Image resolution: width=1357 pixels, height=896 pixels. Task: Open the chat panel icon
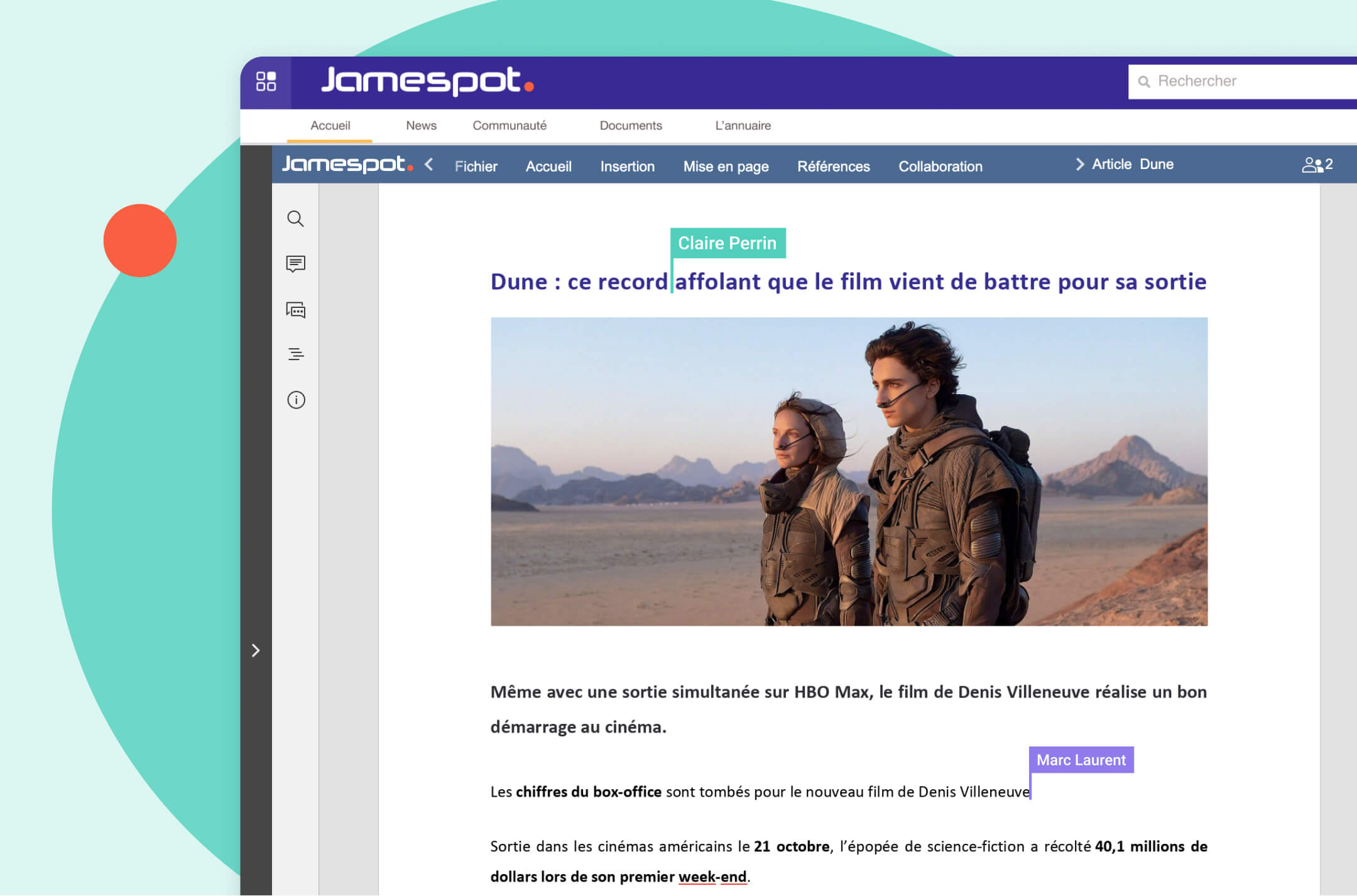(x=295, y=310)
